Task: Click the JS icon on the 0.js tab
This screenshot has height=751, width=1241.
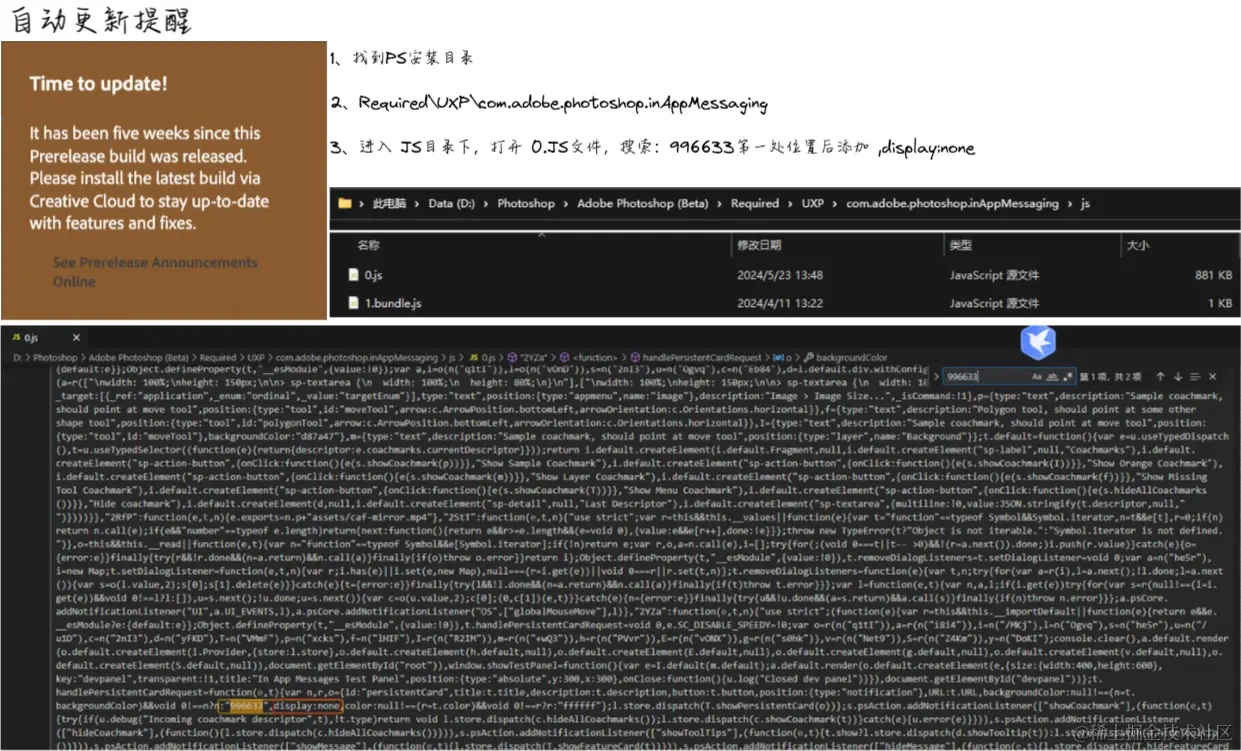Action: coord(17,338)
